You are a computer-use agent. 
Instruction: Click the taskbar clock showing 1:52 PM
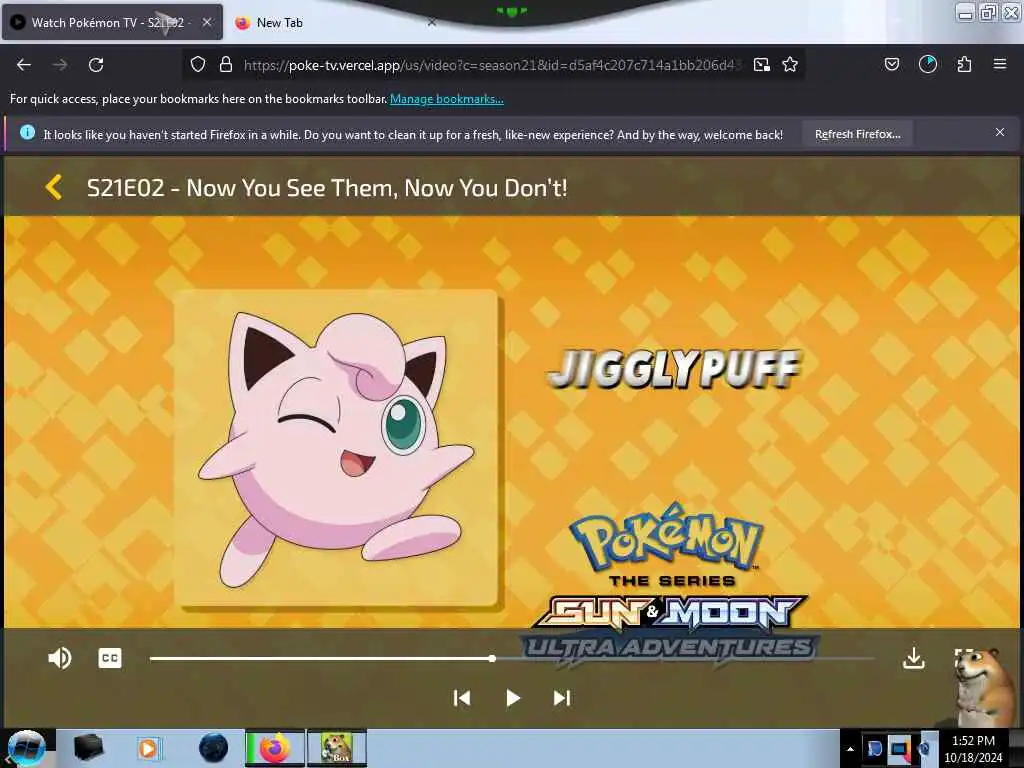[x=973, y=749]
